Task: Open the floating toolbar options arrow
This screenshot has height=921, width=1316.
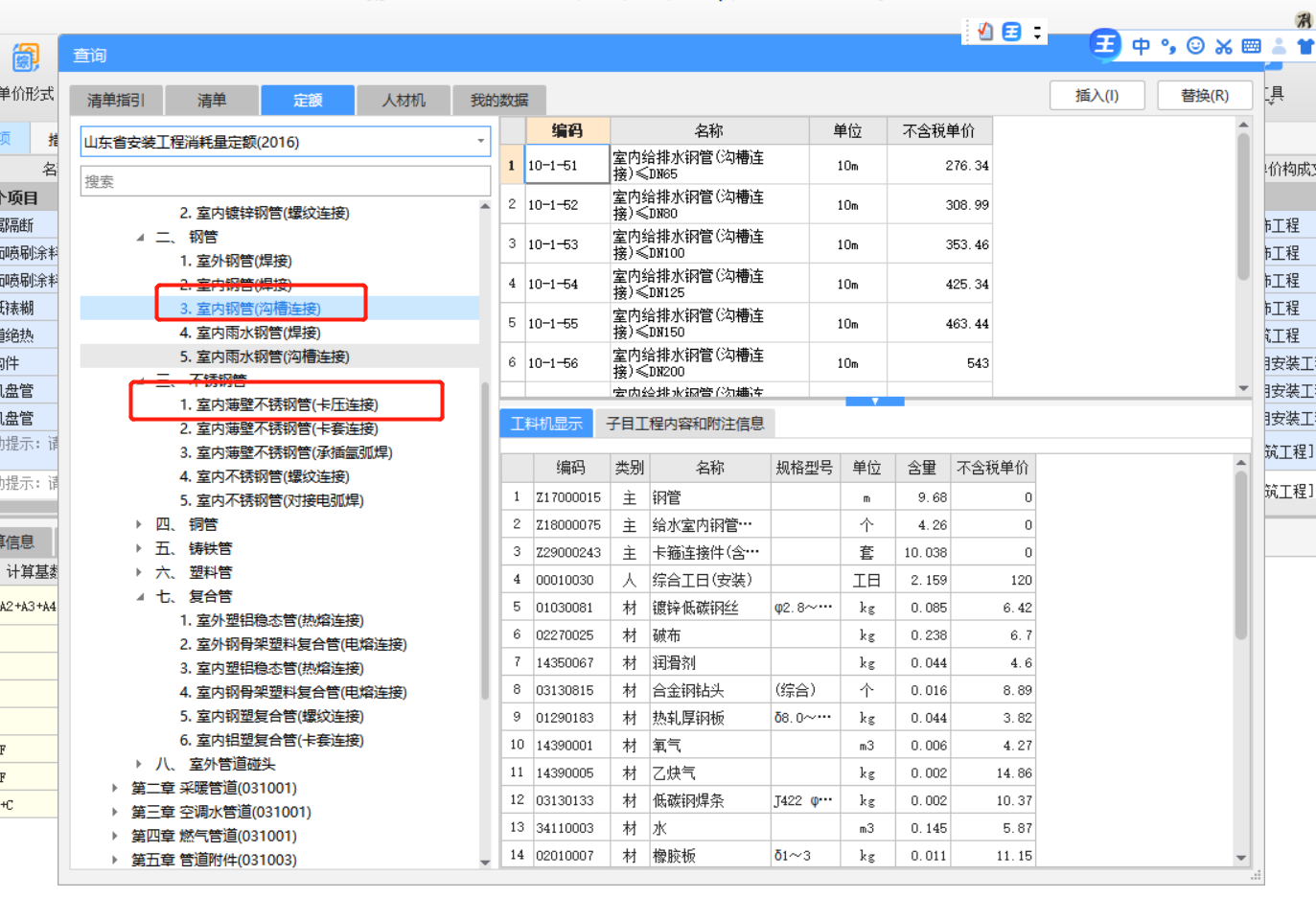Action: [1037, 32]
